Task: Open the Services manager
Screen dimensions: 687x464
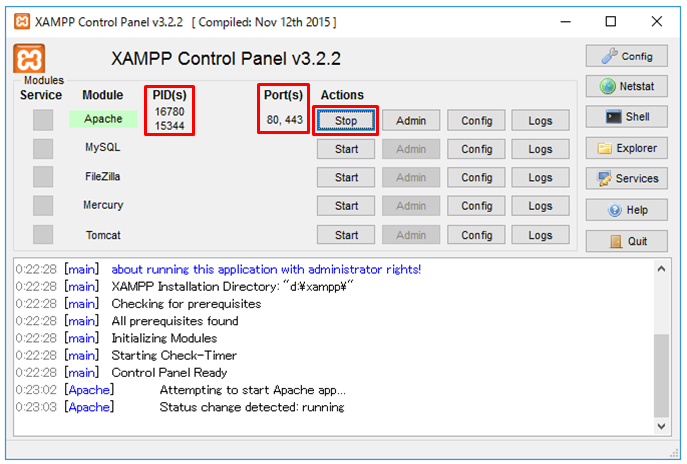Action: click(626, 179)
